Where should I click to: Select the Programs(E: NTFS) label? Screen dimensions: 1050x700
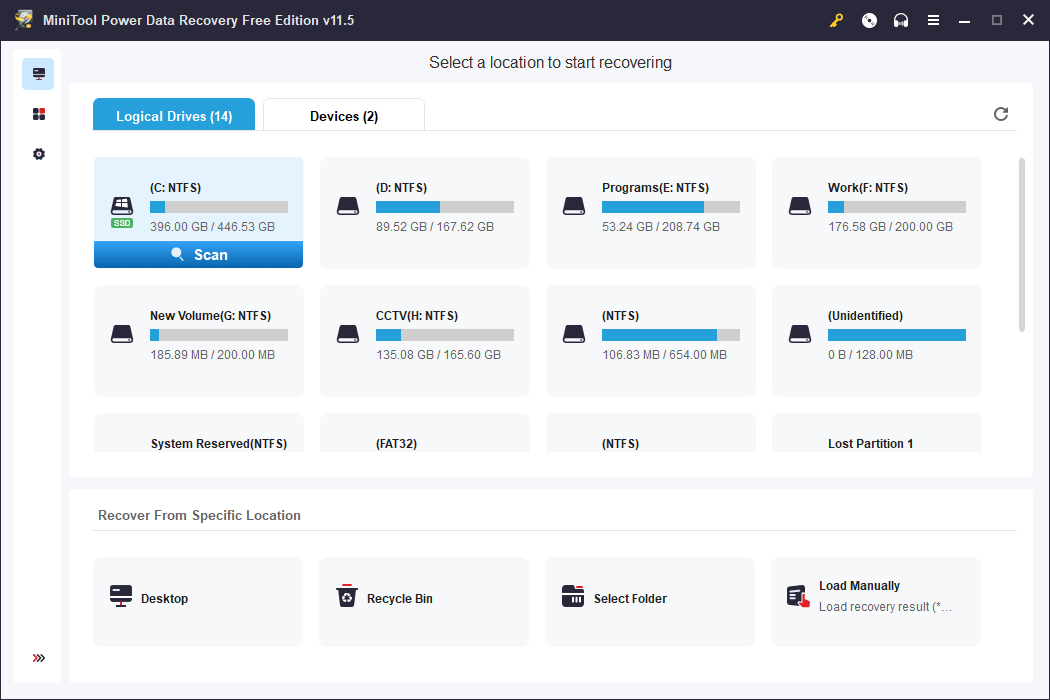coord(655,188)
